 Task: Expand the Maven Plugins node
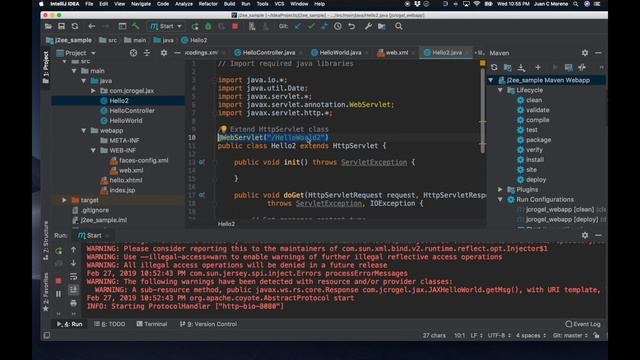(x=500, y=190)
